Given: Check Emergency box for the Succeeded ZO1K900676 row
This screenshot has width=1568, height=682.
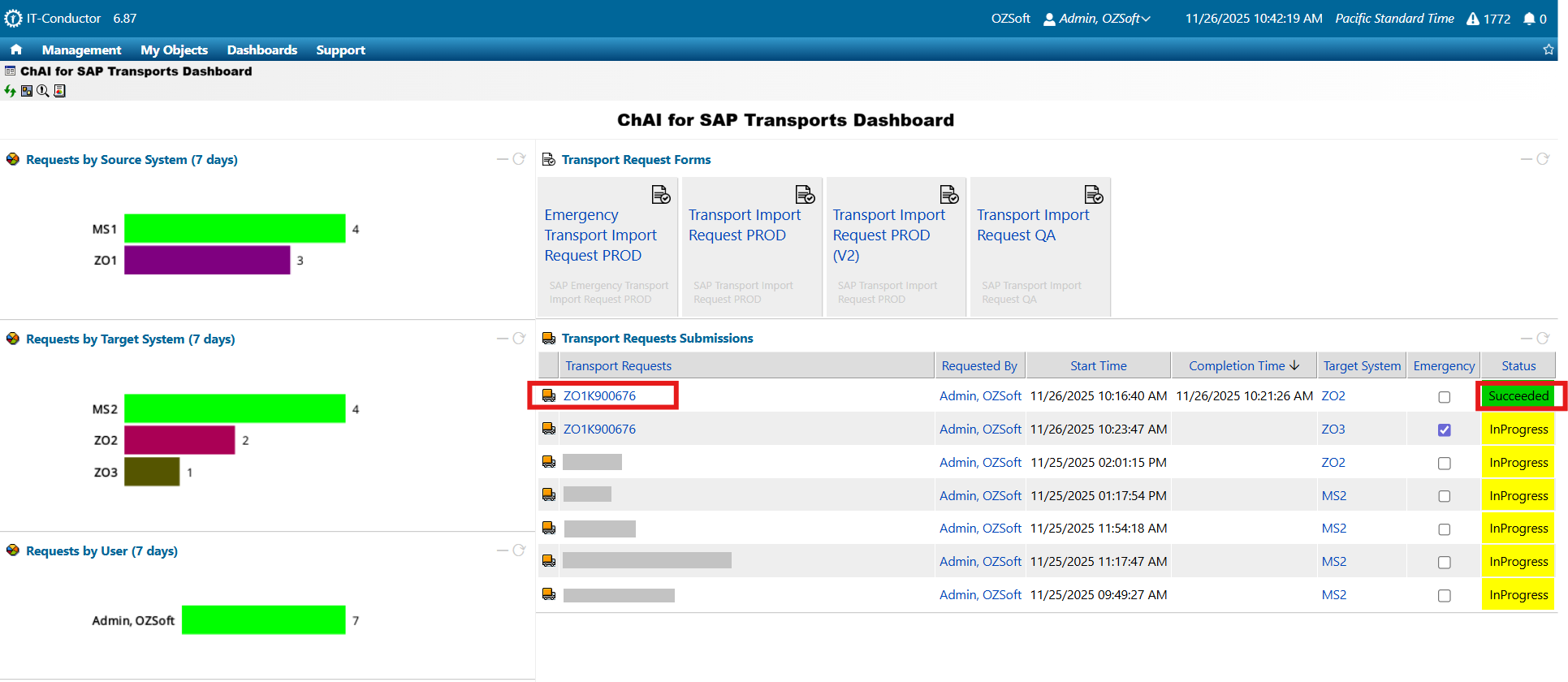Looking at the screenshot, I should coord(1444,397).
